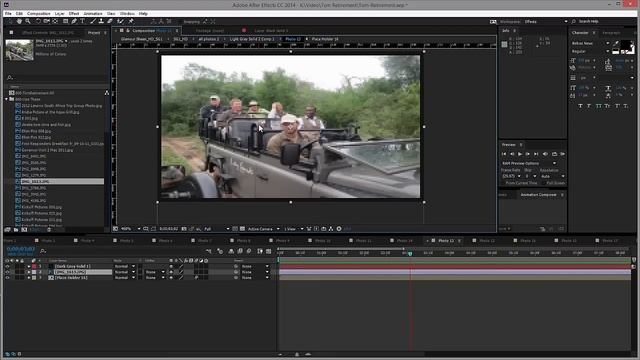Viewport: 640px width, 360px height.
Task: Hide the IMG_1613.JPG layer in timeline
Action: click(7, 272)
